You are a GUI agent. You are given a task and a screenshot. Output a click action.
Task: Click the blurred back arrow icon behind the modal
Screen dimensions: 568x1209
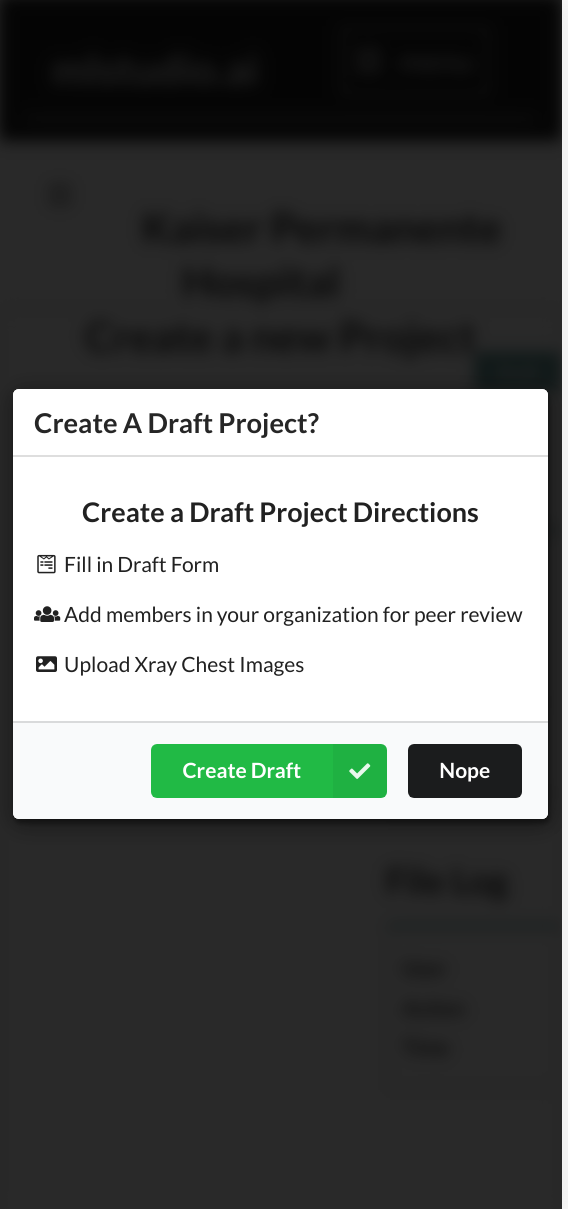coord(61,195)
